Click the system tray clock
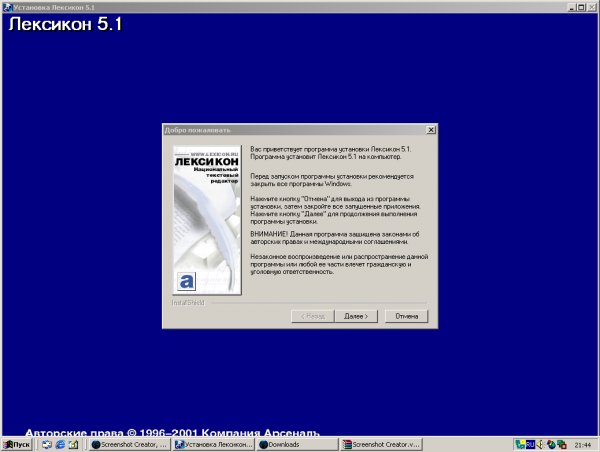The image size is (600, 452). coord(582,444)
